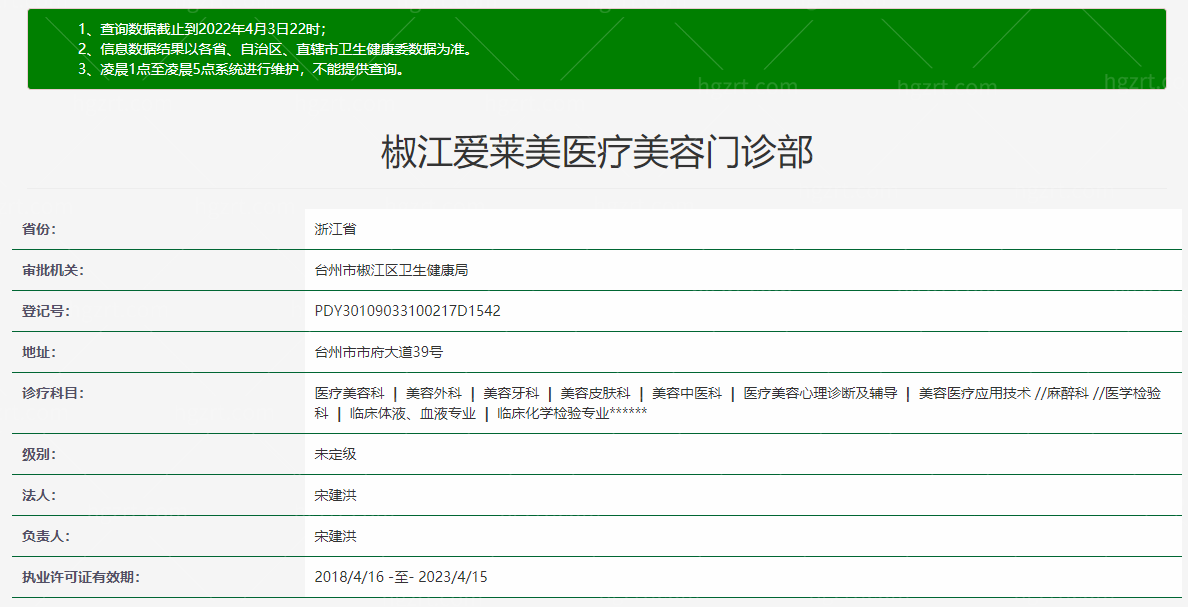Click the 美容牙科 entry
The width and height of the screenshot is (1188, 607).
511,393
